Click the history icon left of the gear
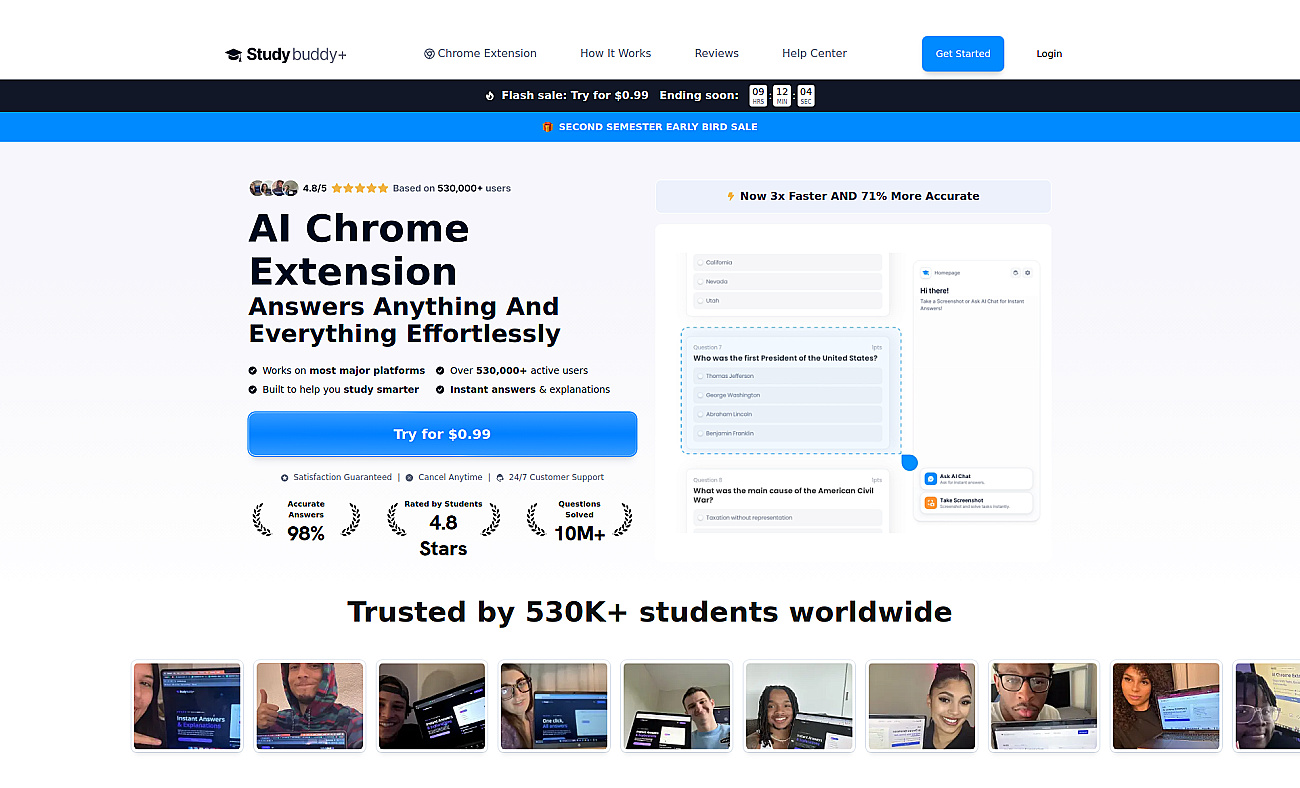Screen dimensions: 1300x788 1015,272
